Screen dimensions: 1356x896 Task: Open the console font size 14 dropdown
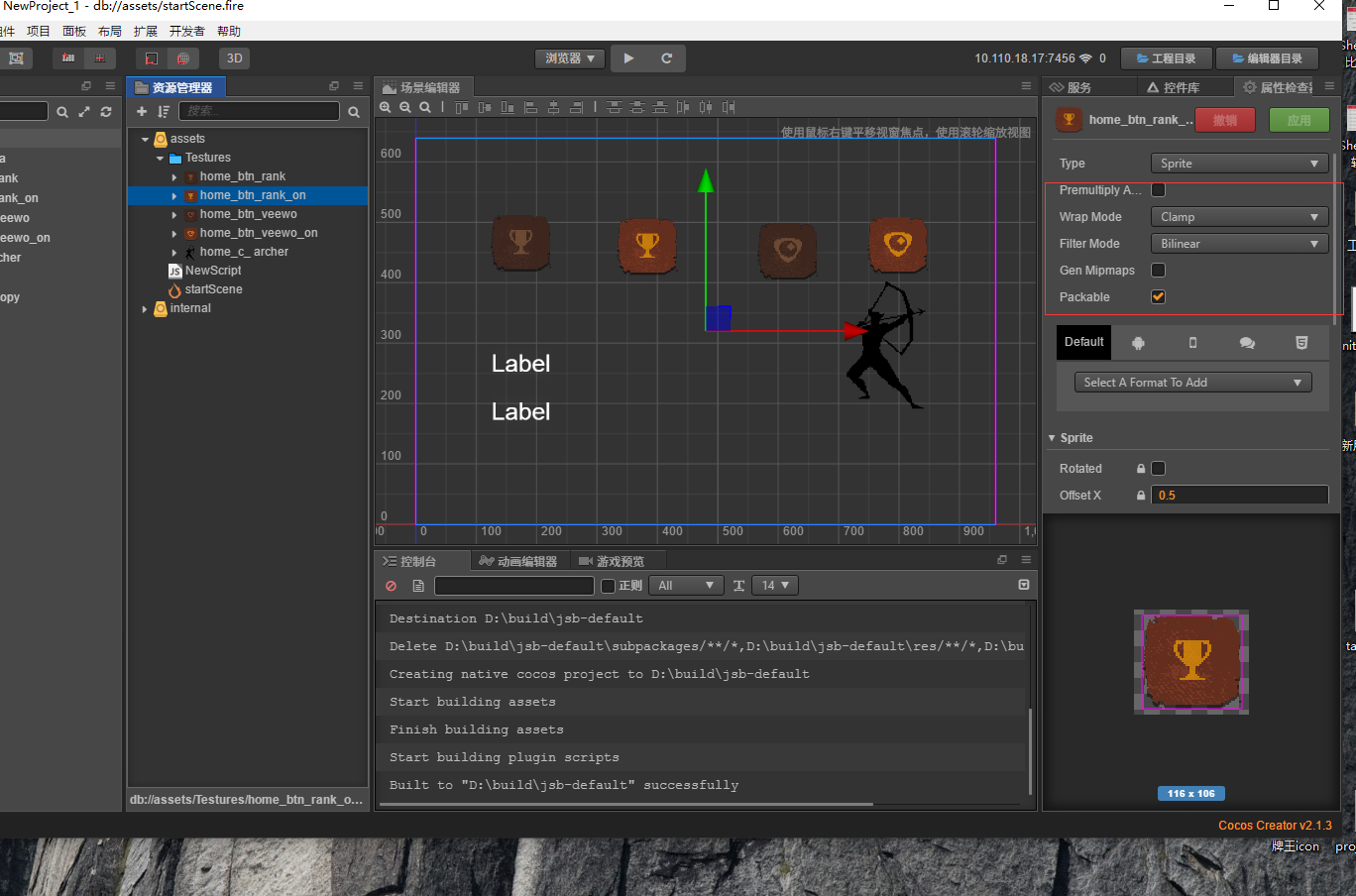coord(775,586)
